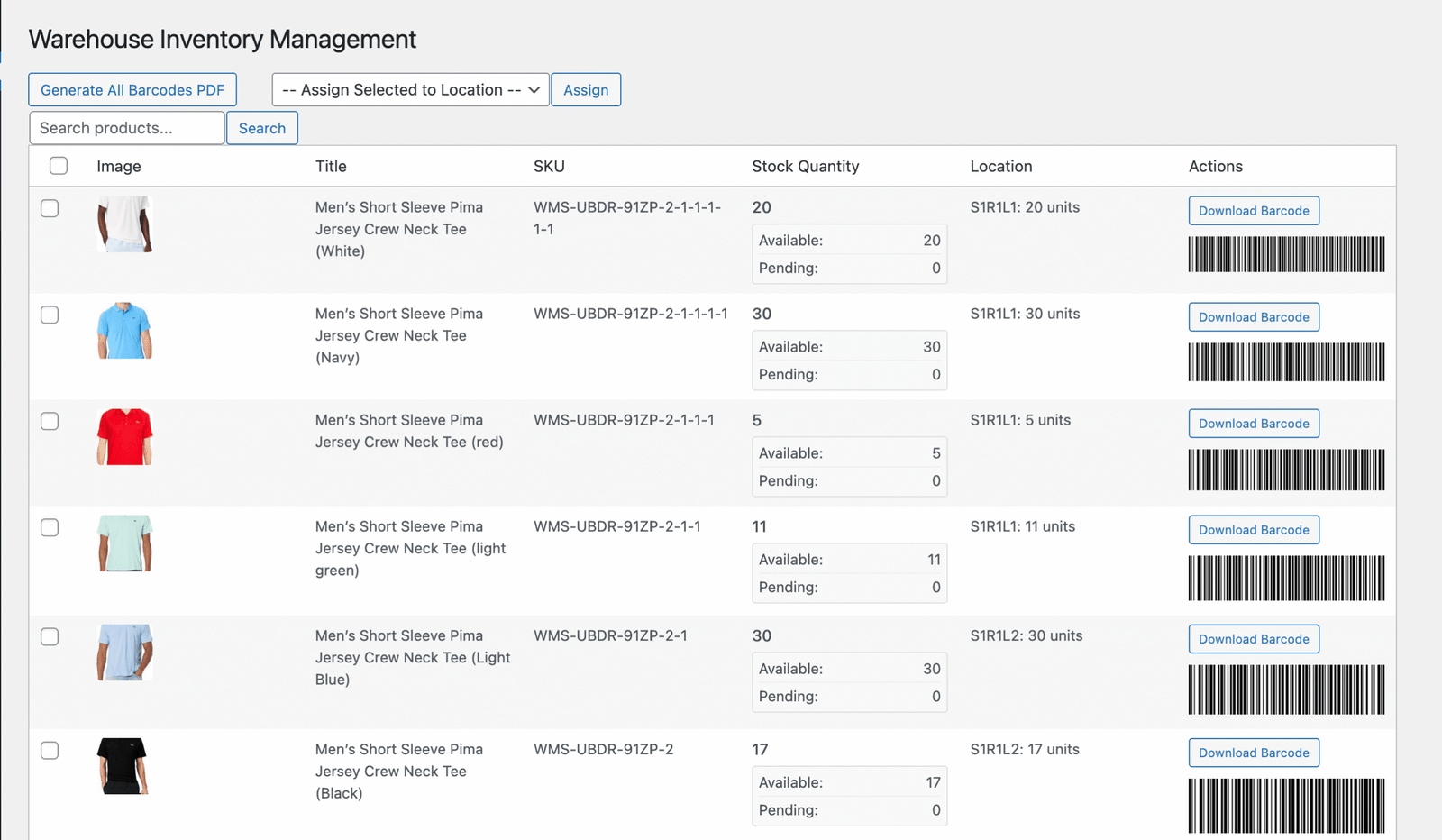Screen dimensions: 1442x840
Task: Tick checkbox for red tee row
Action: coord(50,421)
